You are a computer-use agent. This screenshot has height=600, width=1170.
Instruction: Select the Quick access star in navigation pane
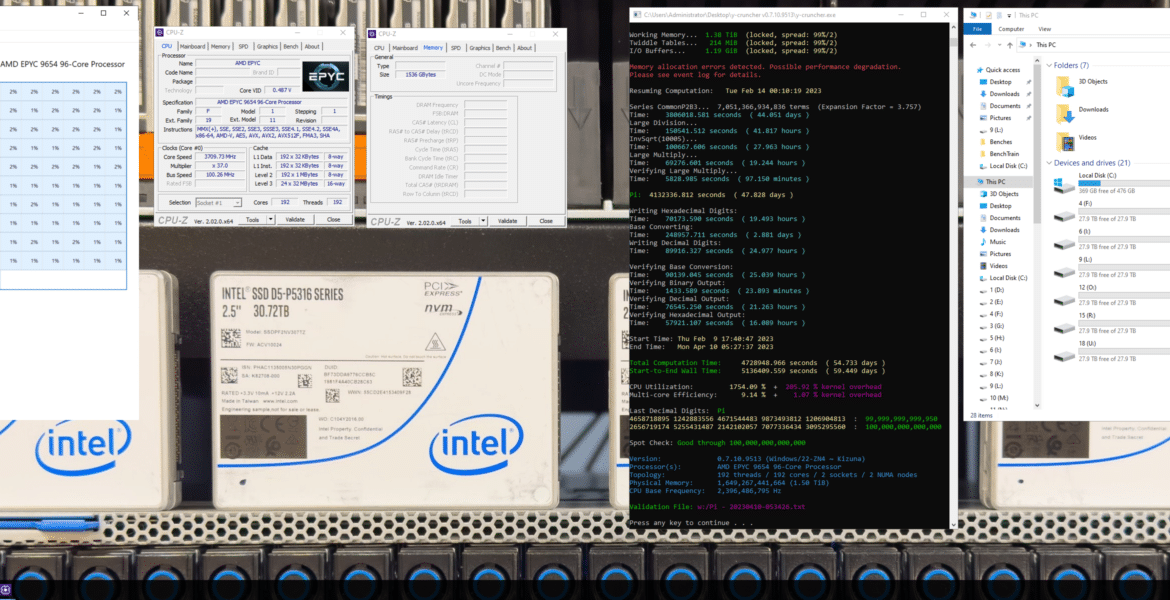(980, 69)
